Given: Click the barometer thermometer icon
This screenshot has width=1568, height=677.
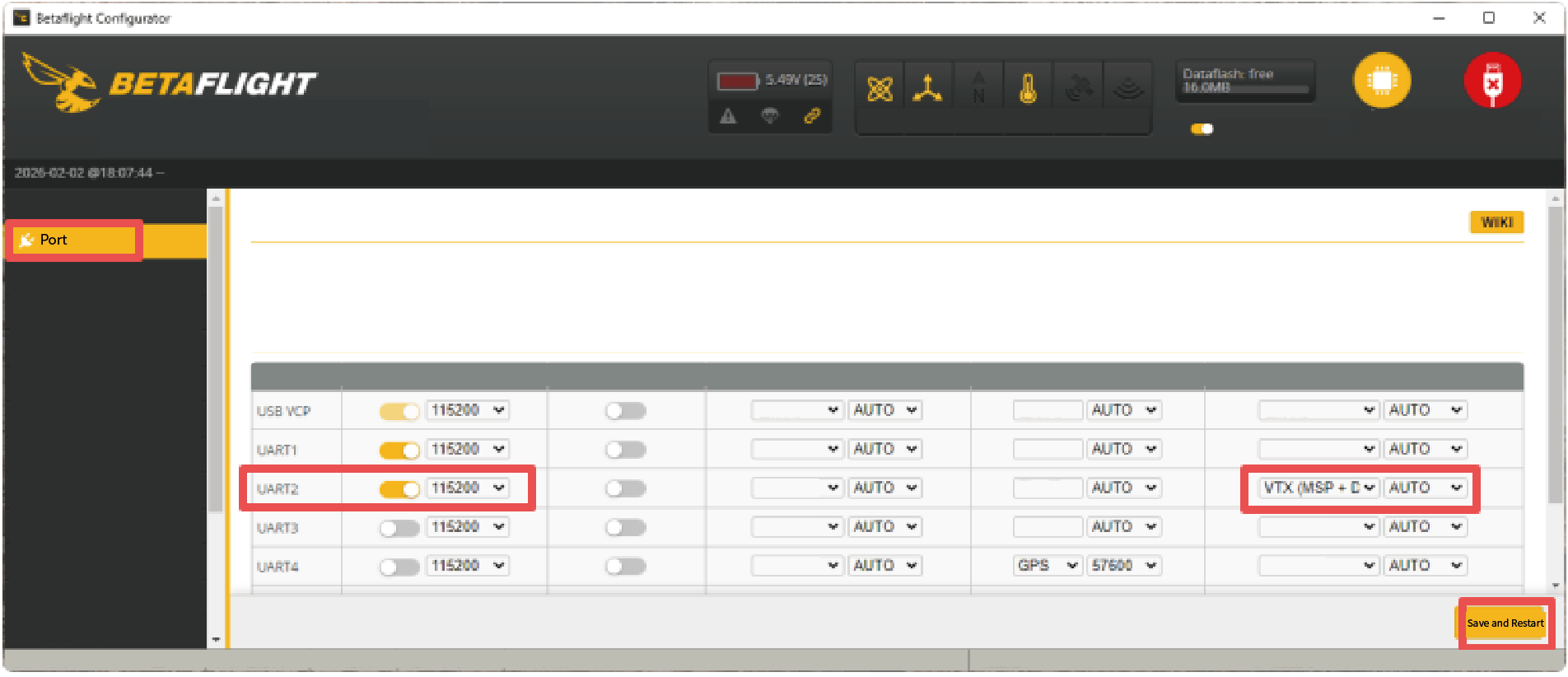Looking at the screenshot, I should [1027, 88].
